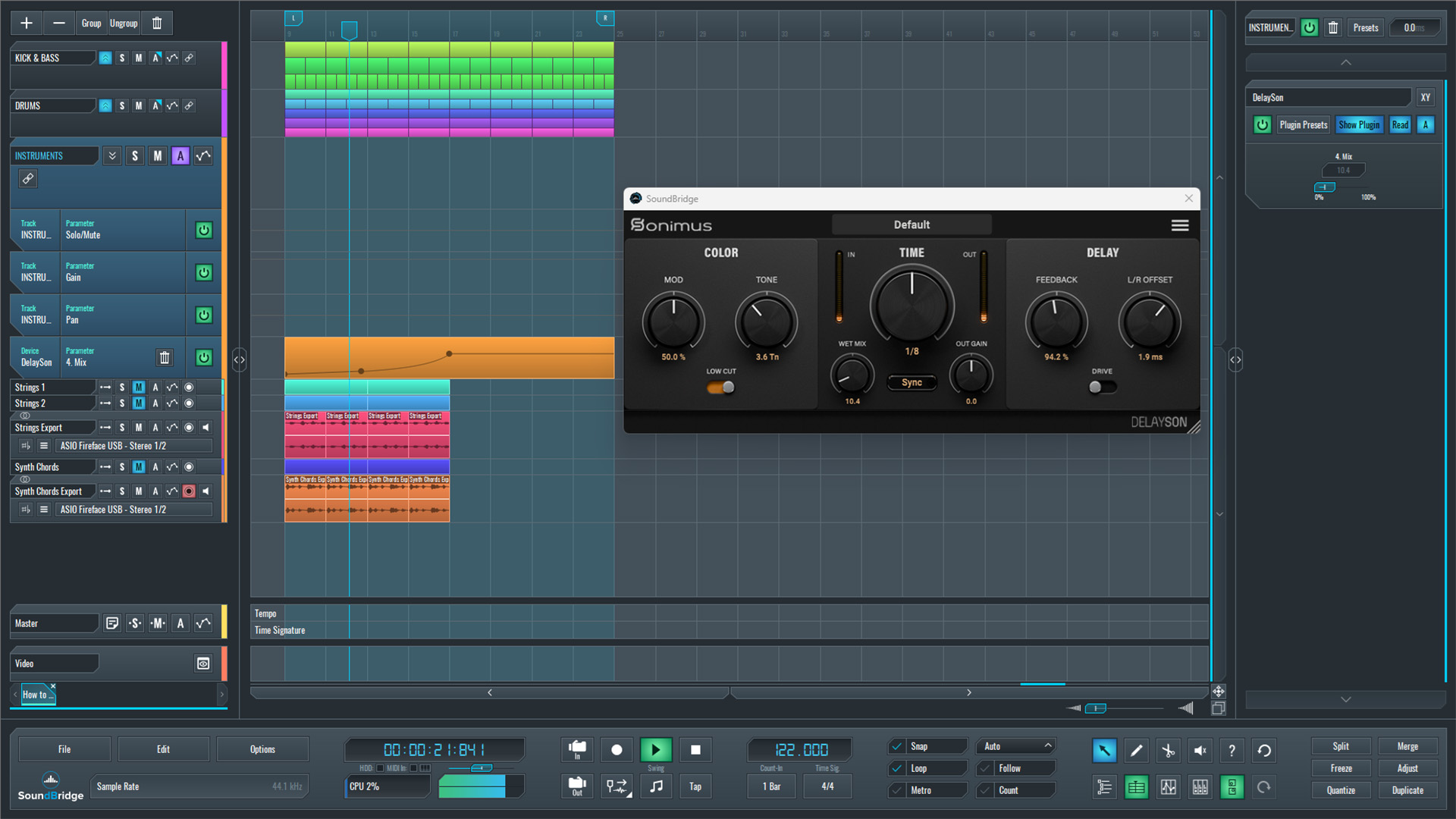The height and width of the screenshot is (819, 1456).
Task: Open the Video track window icon
Action: pos(203,664)
